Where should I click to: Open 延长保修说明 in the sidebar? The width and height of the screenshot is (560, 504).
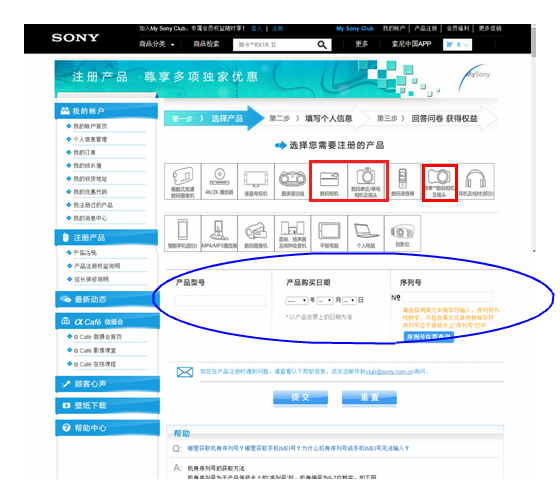(91, 279)
